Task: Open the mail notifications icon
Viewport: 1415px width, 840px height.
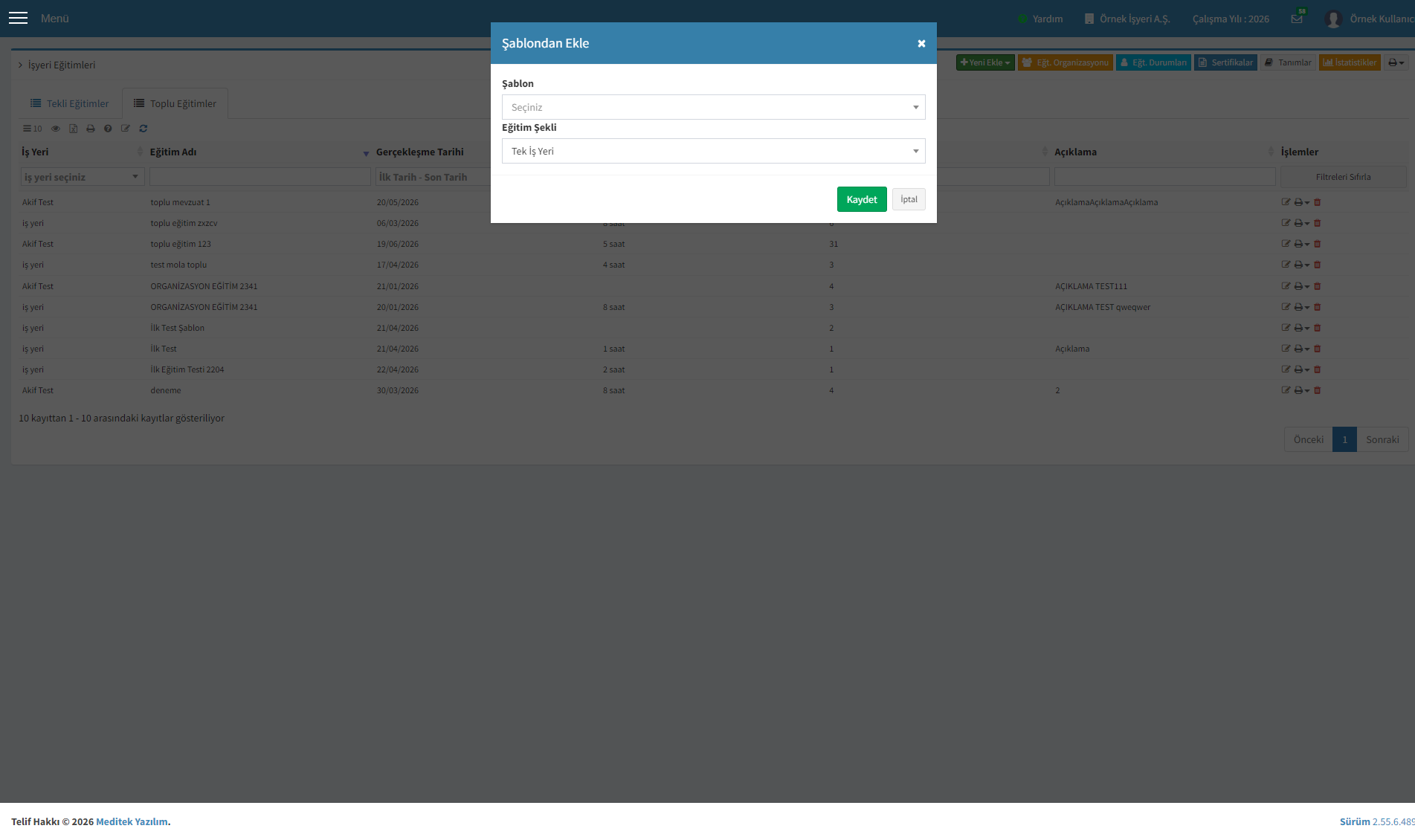Action: 1297,19
